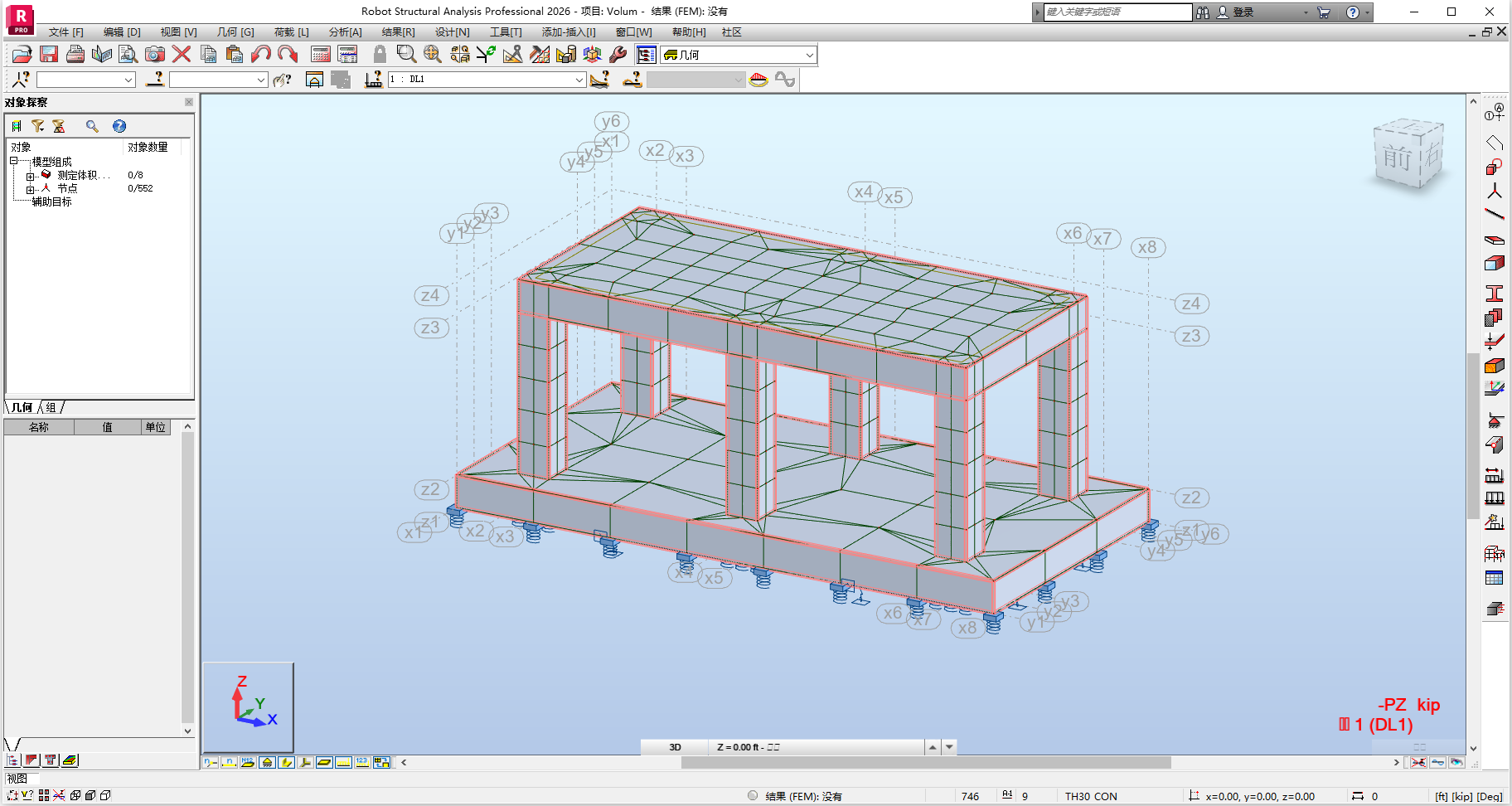
Task: Select the 对象数量 column header
Action: point(148,147)
